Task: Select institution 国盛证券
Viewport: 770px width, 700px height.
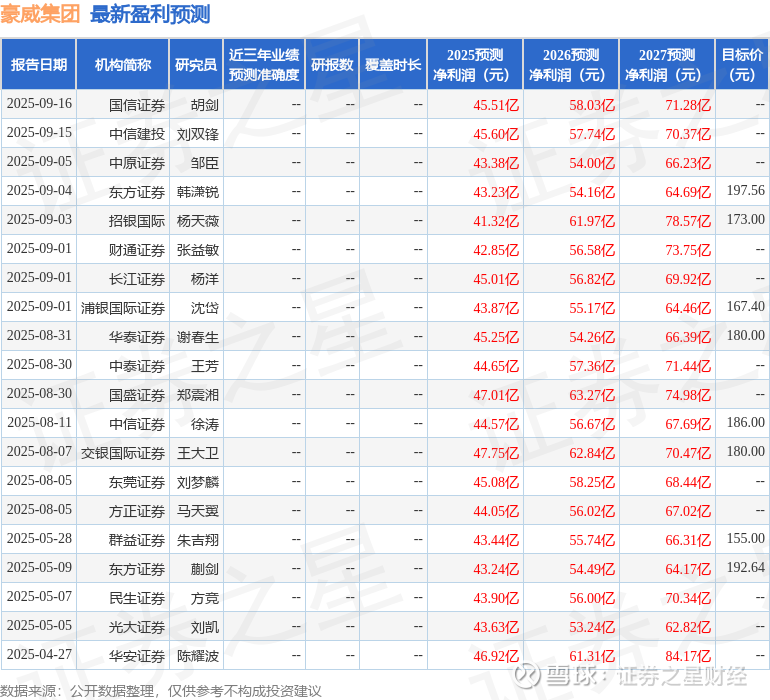Action: coord(137,395)
